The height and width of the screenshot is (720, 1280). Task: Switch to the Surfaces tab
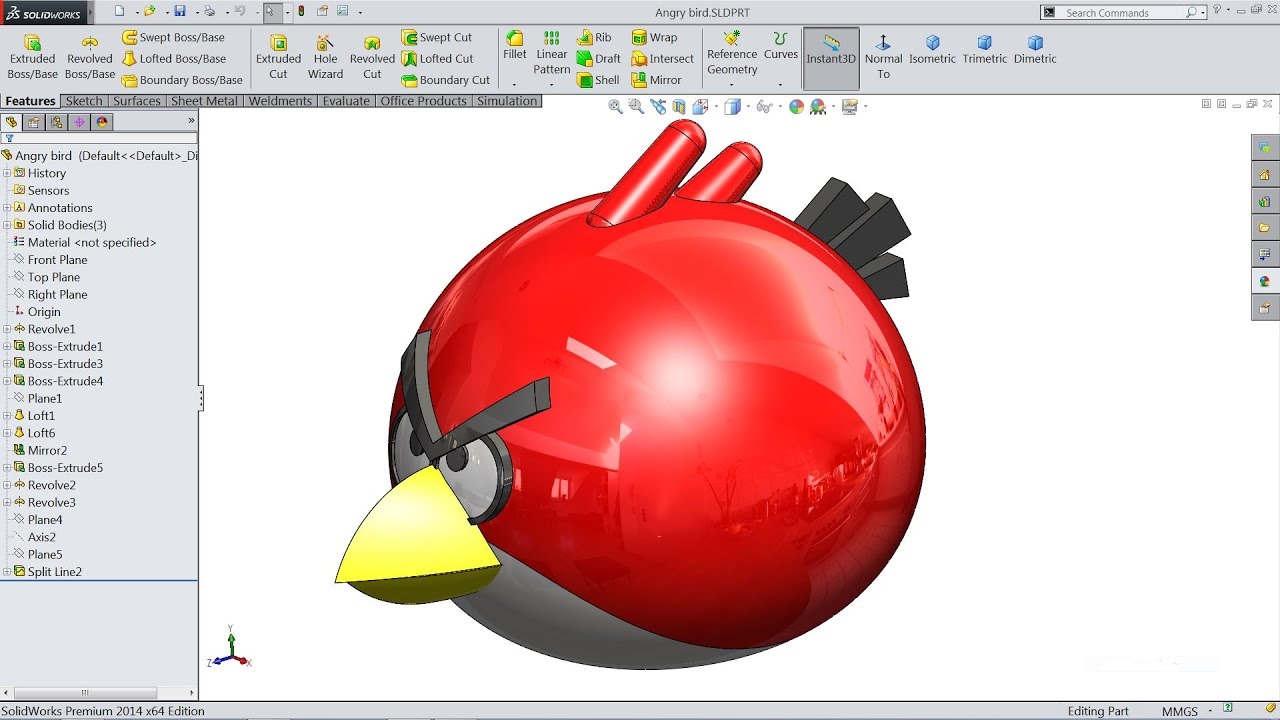(137, 101)
